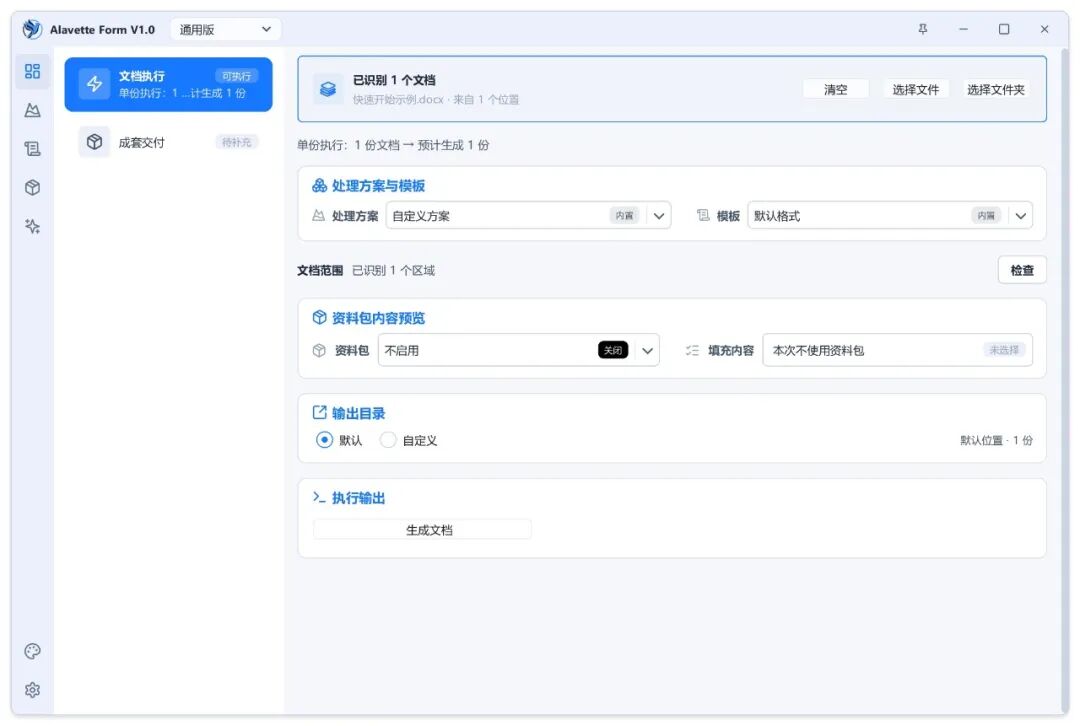Image resolution: width=1080 pixels, height=726 pixels.
Task: Click the list icon next to 填充内容
Action: pyautogui.click(x=692, y=350)
